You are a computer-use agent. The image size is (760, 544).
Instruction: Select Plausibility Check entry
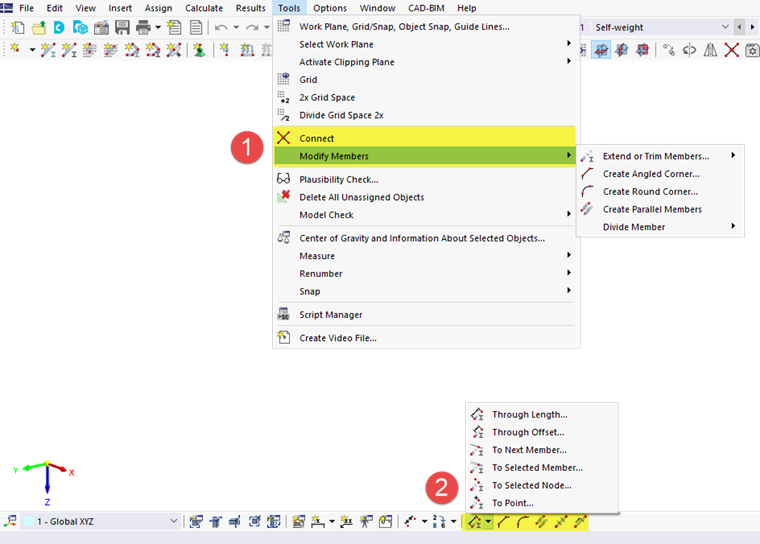(426, 179)
